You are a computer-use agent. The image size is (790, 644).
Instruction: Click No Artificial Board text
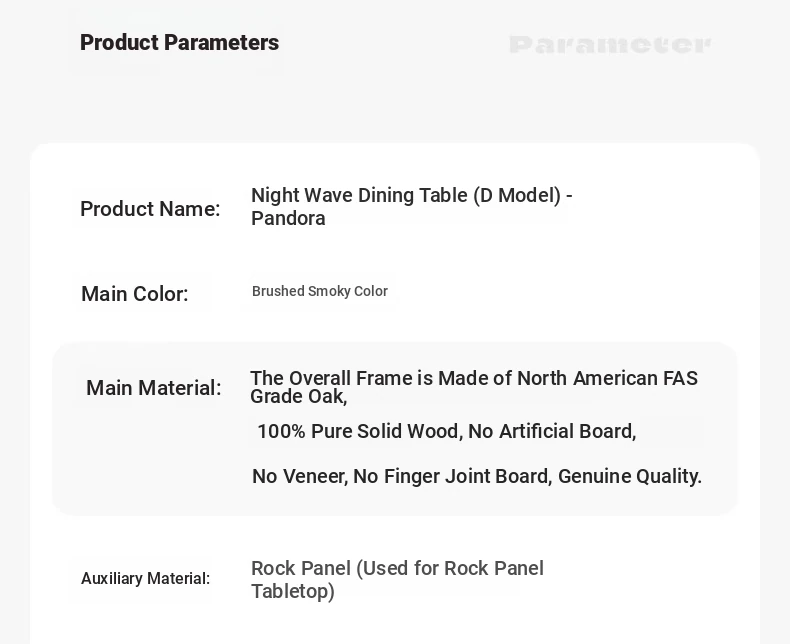(552, 431)
